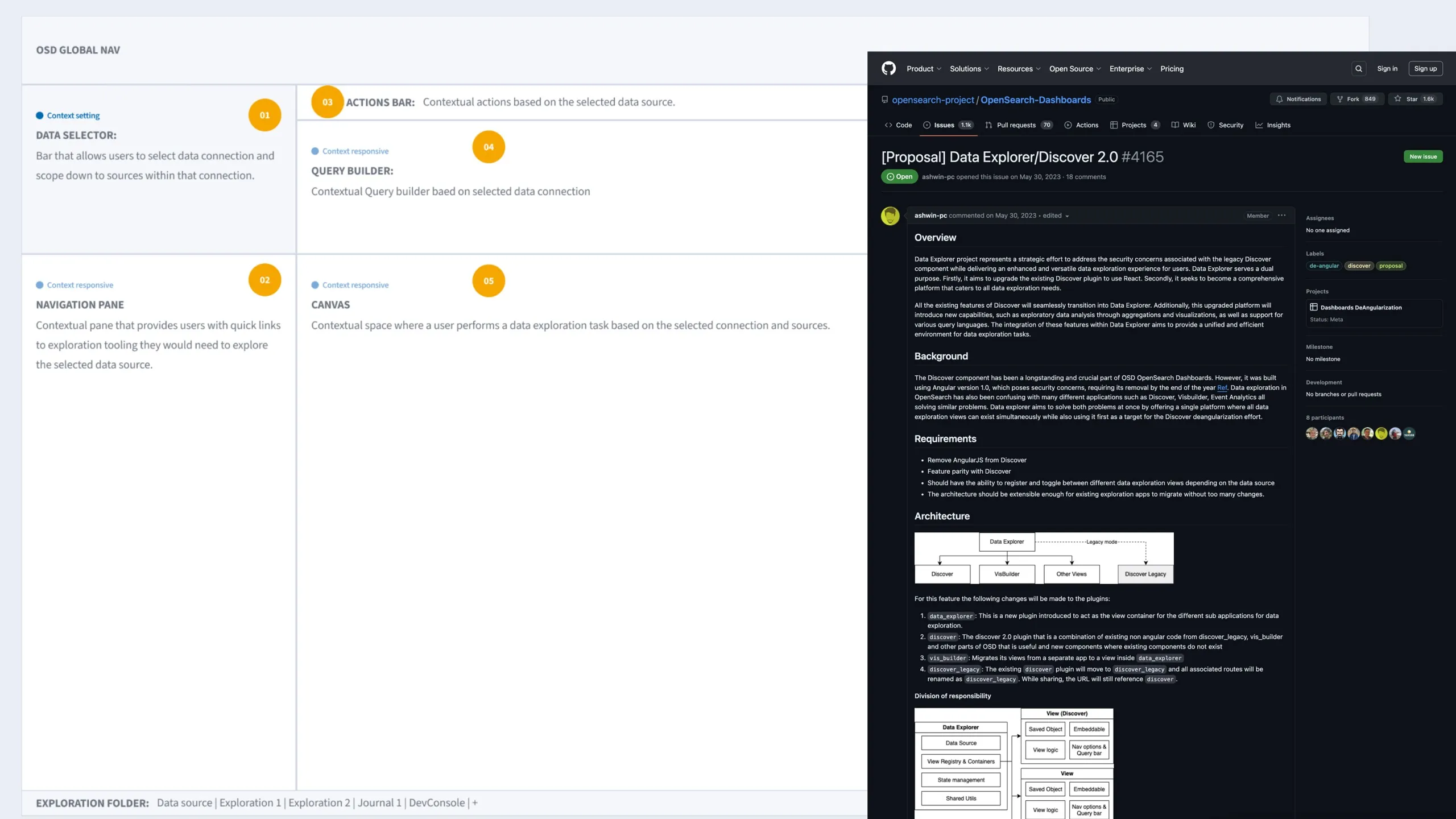Switch to the Security tab

[1225, 125]
